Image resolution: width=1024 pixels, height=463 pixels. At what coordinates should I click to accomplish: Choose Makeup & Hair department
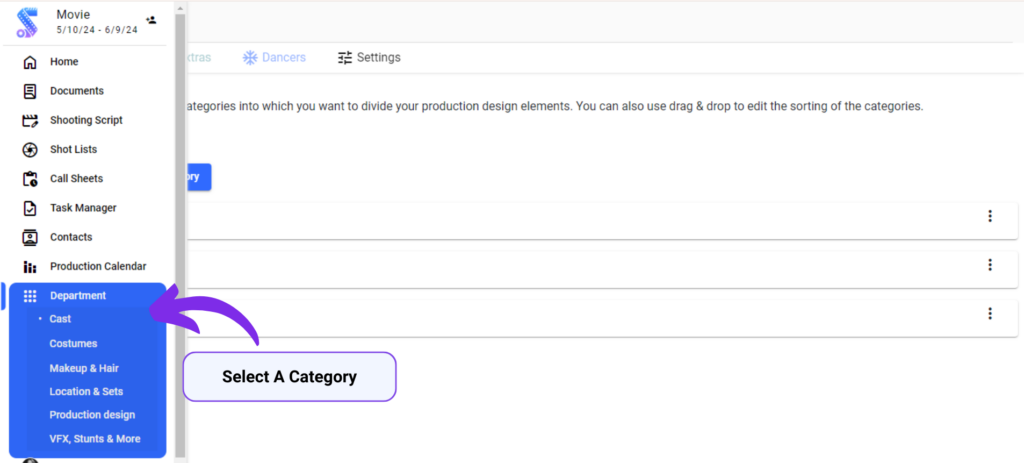(84, 368)
